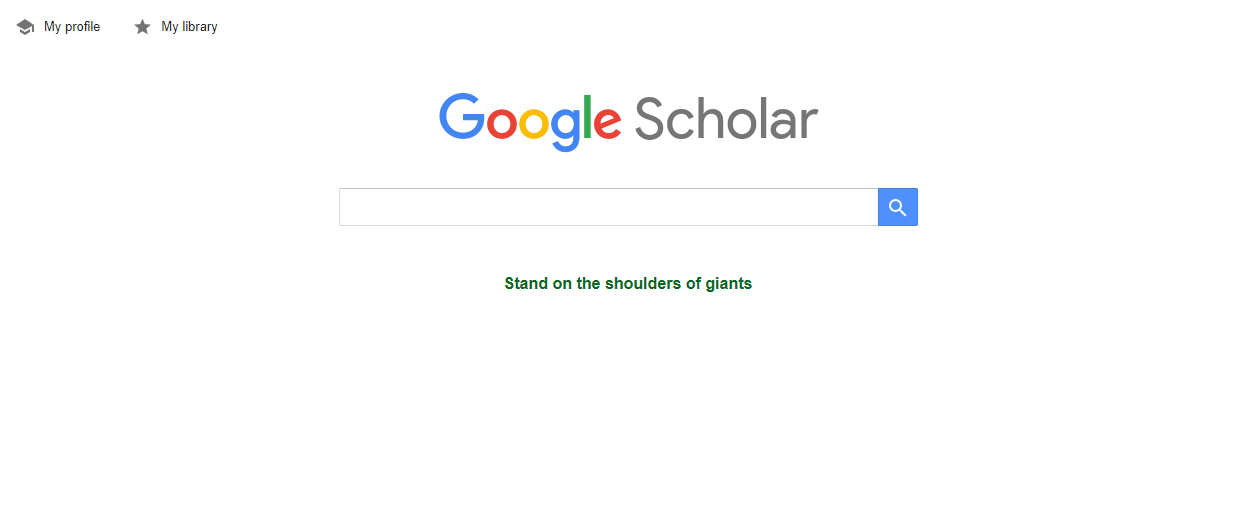Click the Google Scholar logo
The width and height of the screenshot is (1251, 510).
[x=628, y=122]
